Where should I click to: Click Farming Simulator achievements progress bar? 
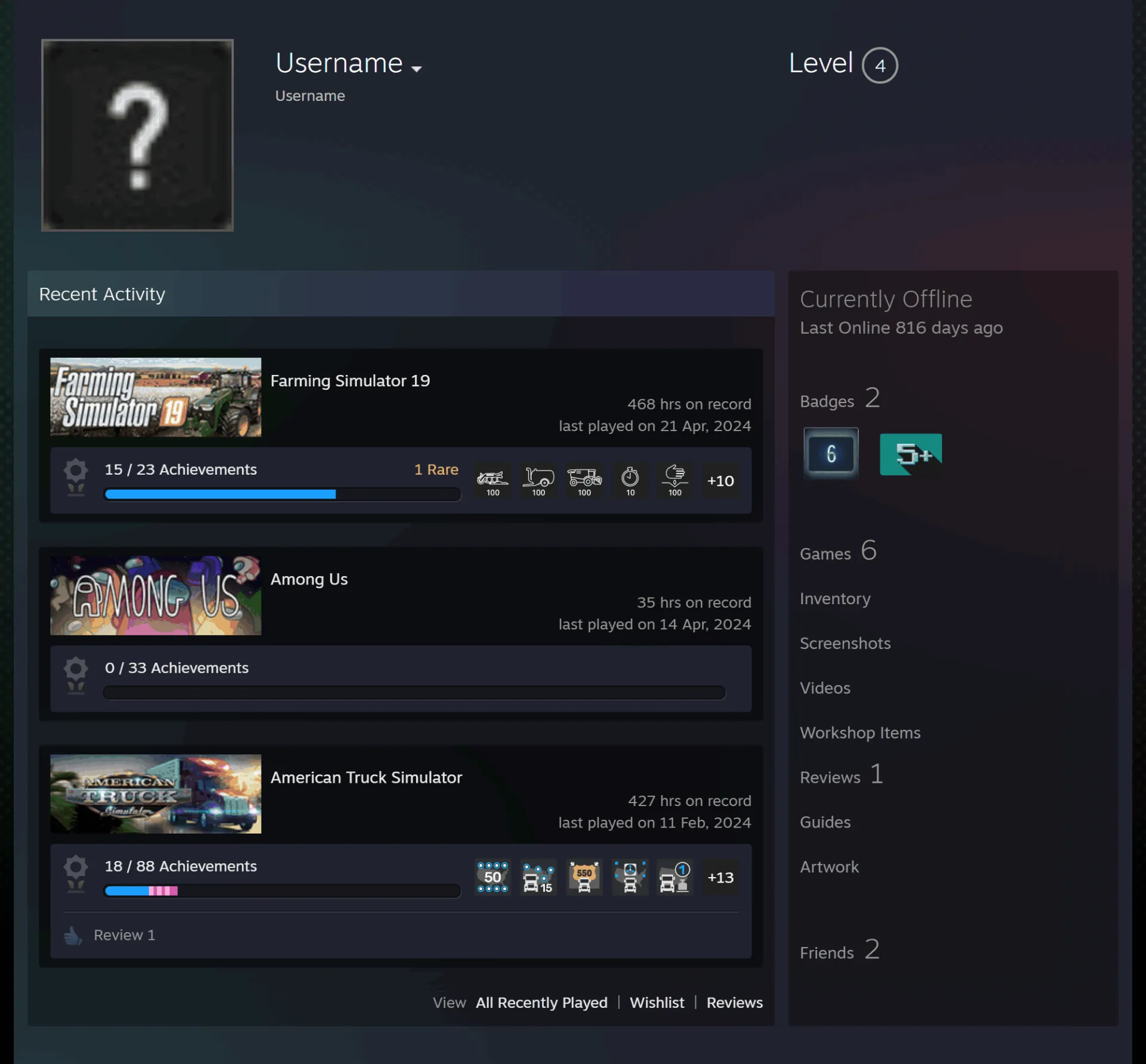point(282,494)
